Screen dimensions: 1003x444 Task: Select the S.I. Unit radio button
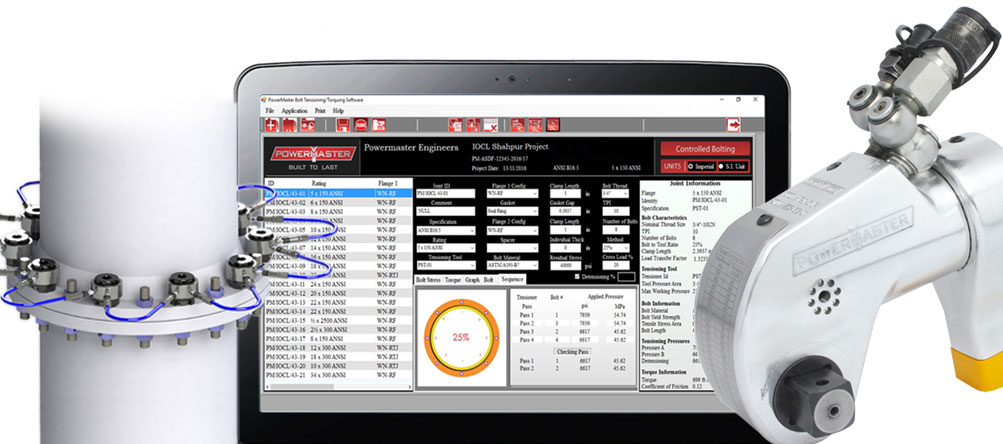pos(721,166)
